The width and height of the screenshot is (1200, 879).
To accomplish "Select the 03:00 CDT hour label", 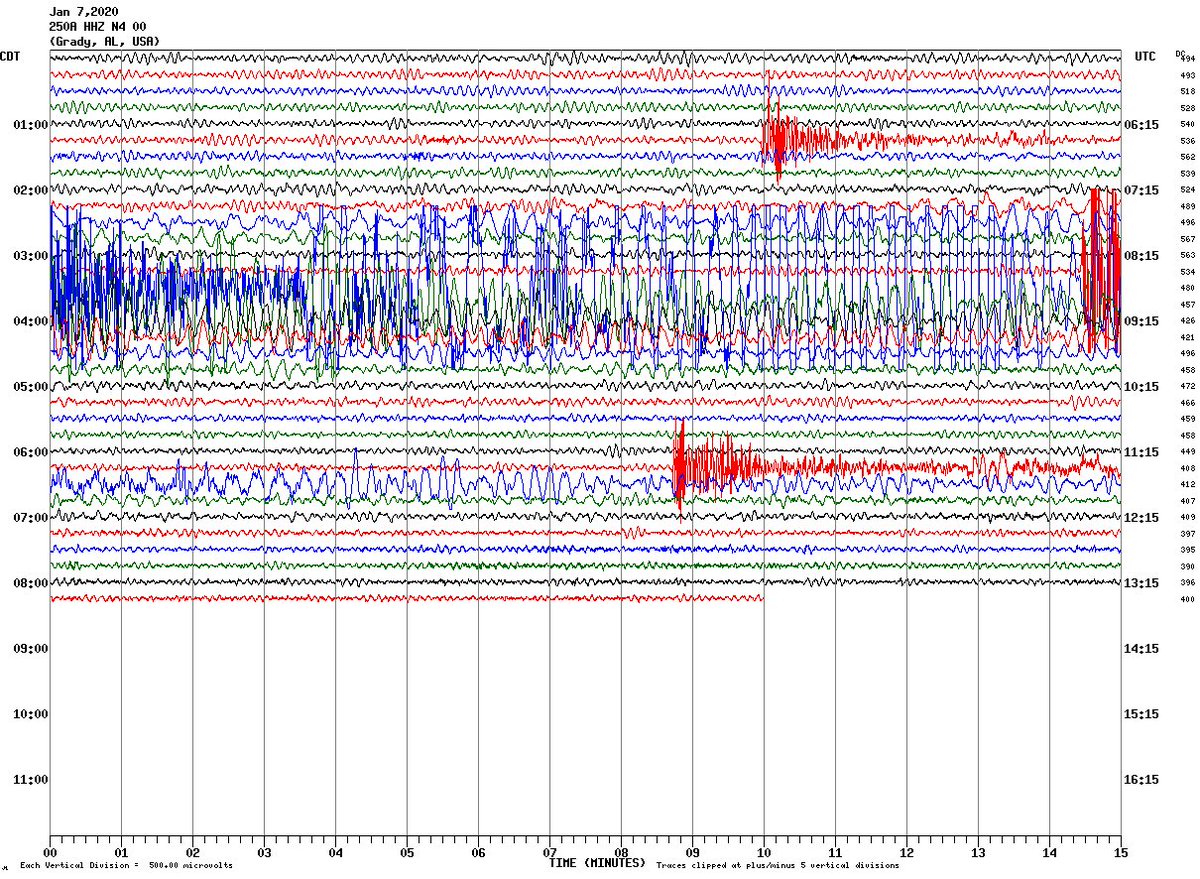I will click(30, 256).
